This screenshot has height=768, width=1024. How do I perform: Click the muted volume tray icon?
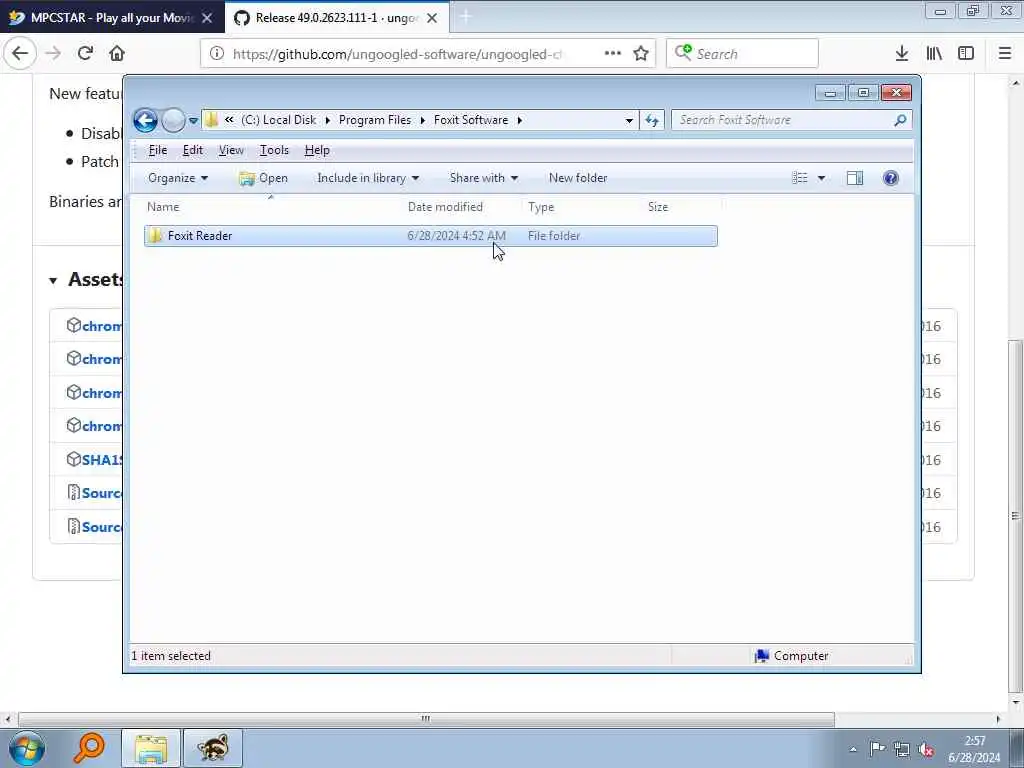(x=926, y=749)
